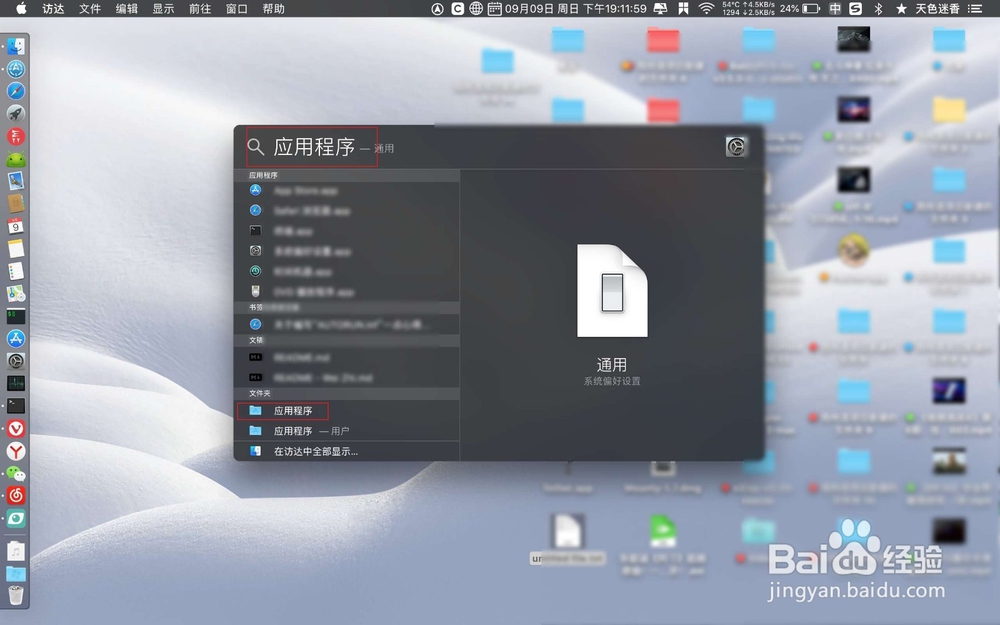Open the 编辑 menu

(x=127, y=8)
